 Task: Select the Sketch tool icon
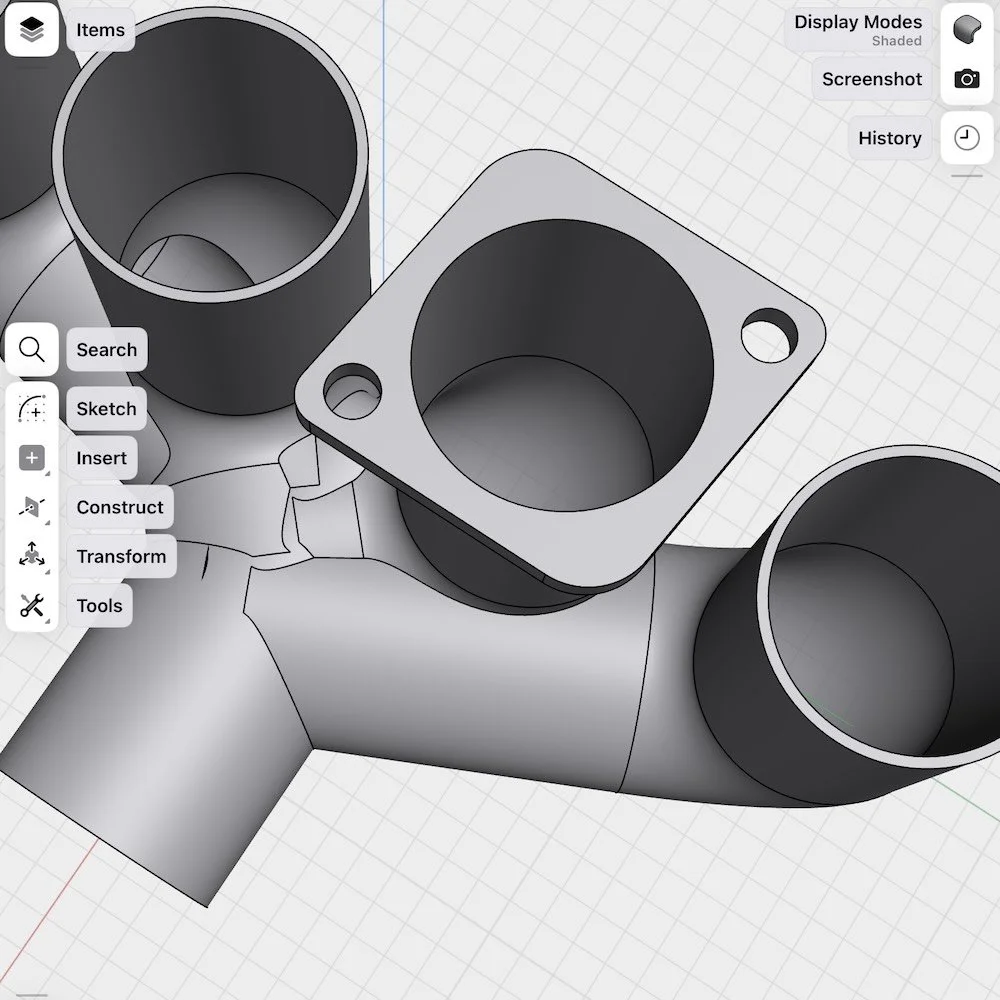click(31, 408)
